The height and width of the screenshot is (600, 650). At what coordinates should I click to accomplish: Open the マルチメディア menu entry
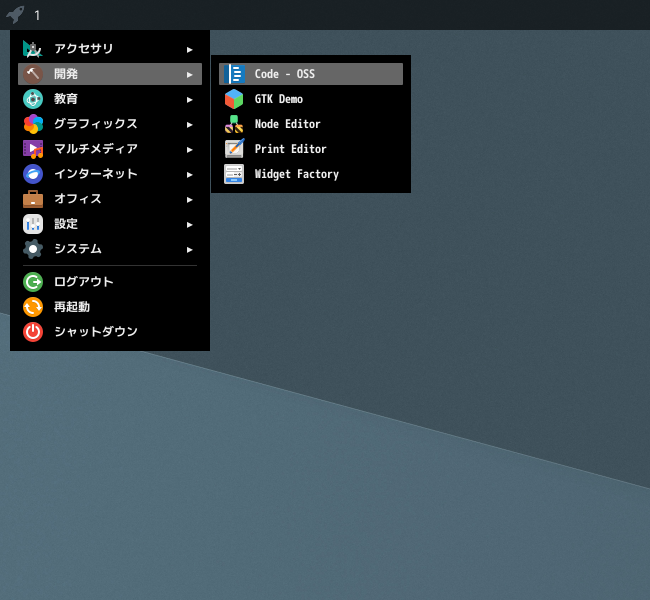coord(110,149)
